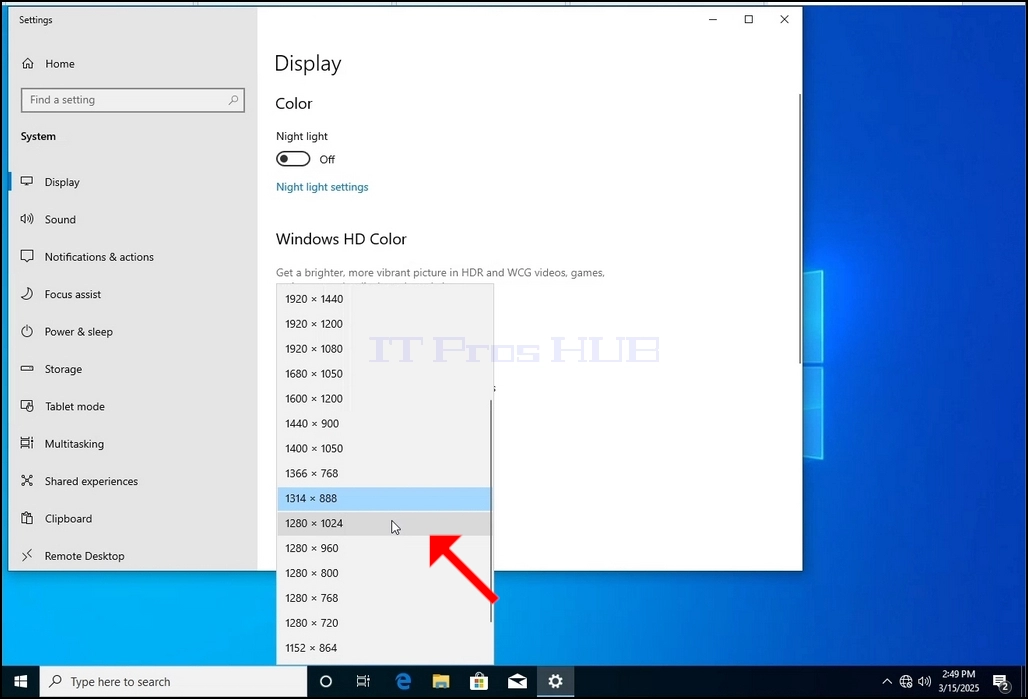Pick 1680 × 1050 resolution
This screenshot has width=1028, height=699.
pyautogui.click(x=385, y=374)
